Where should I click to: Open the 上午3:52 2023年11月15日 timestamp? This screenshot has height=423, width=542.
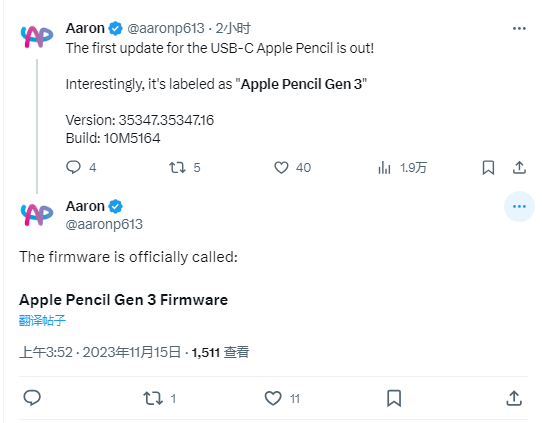coord(100,352)
